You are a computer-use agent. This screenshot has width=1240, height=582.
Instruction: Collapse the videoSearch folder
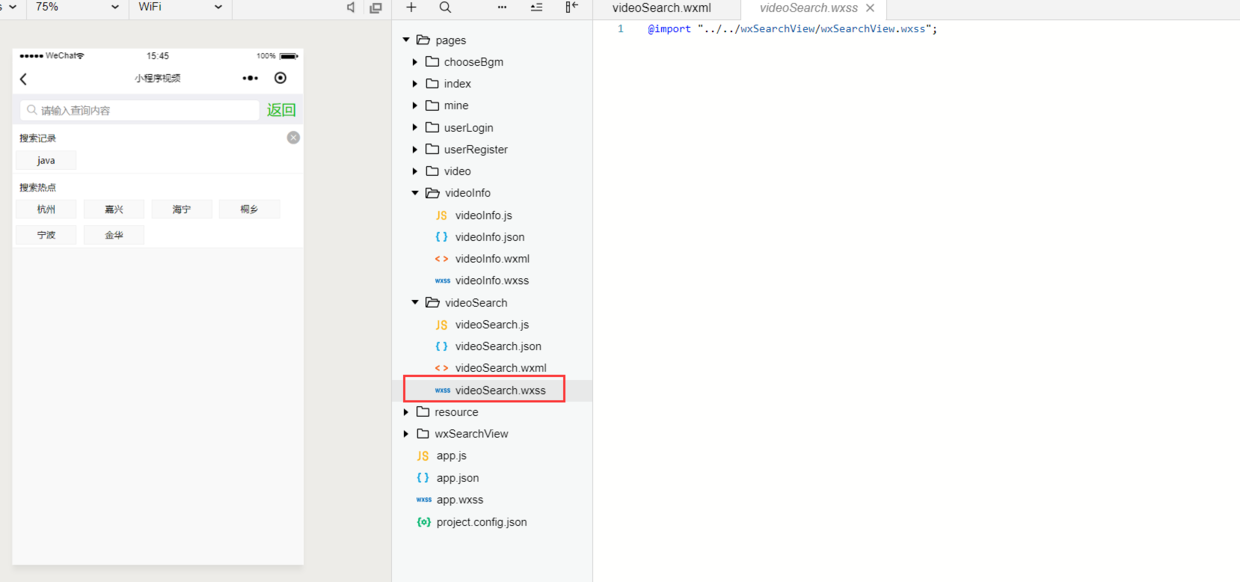415,303
